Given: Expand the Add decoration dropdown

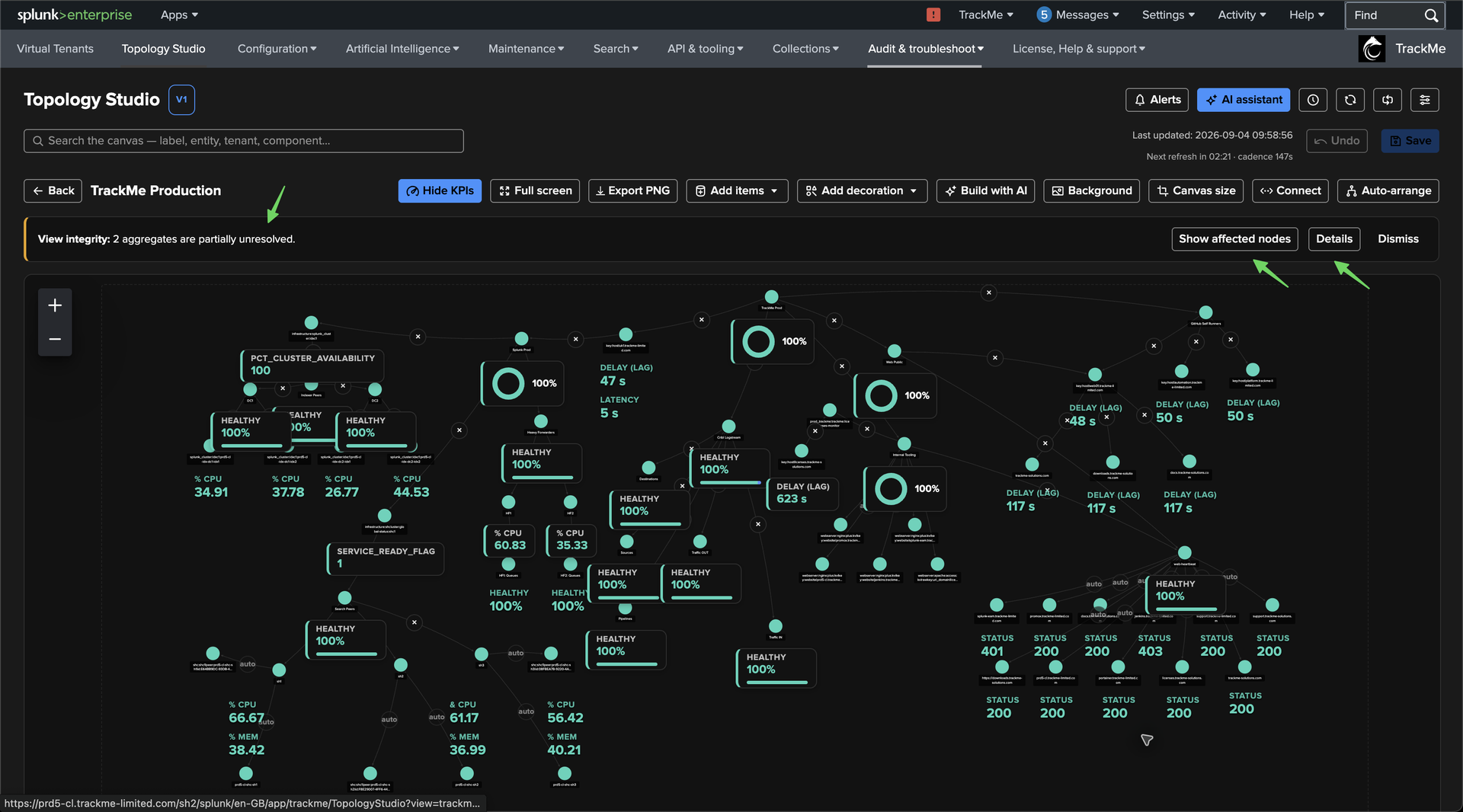Looking at the screenshot, I should (862, 190).
